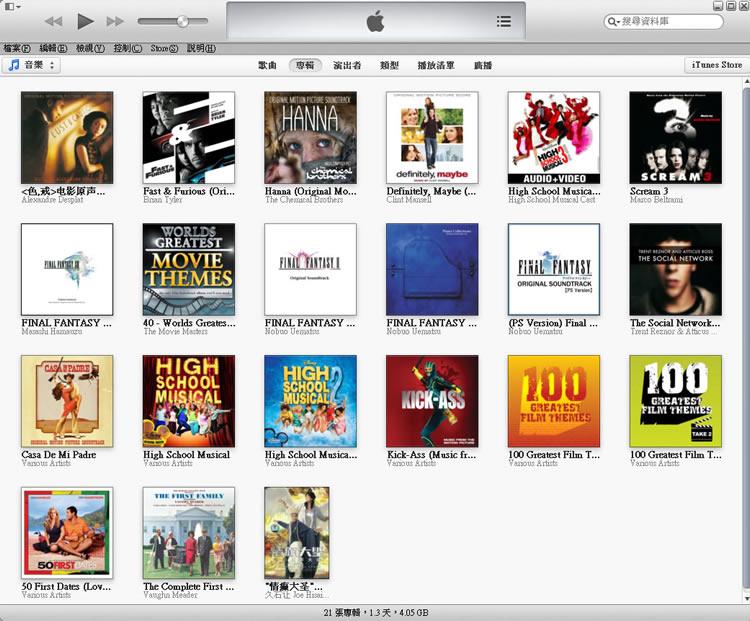Select the Scream 3 album cover
This screenshot has height=621, width=750.
point(676,138)
